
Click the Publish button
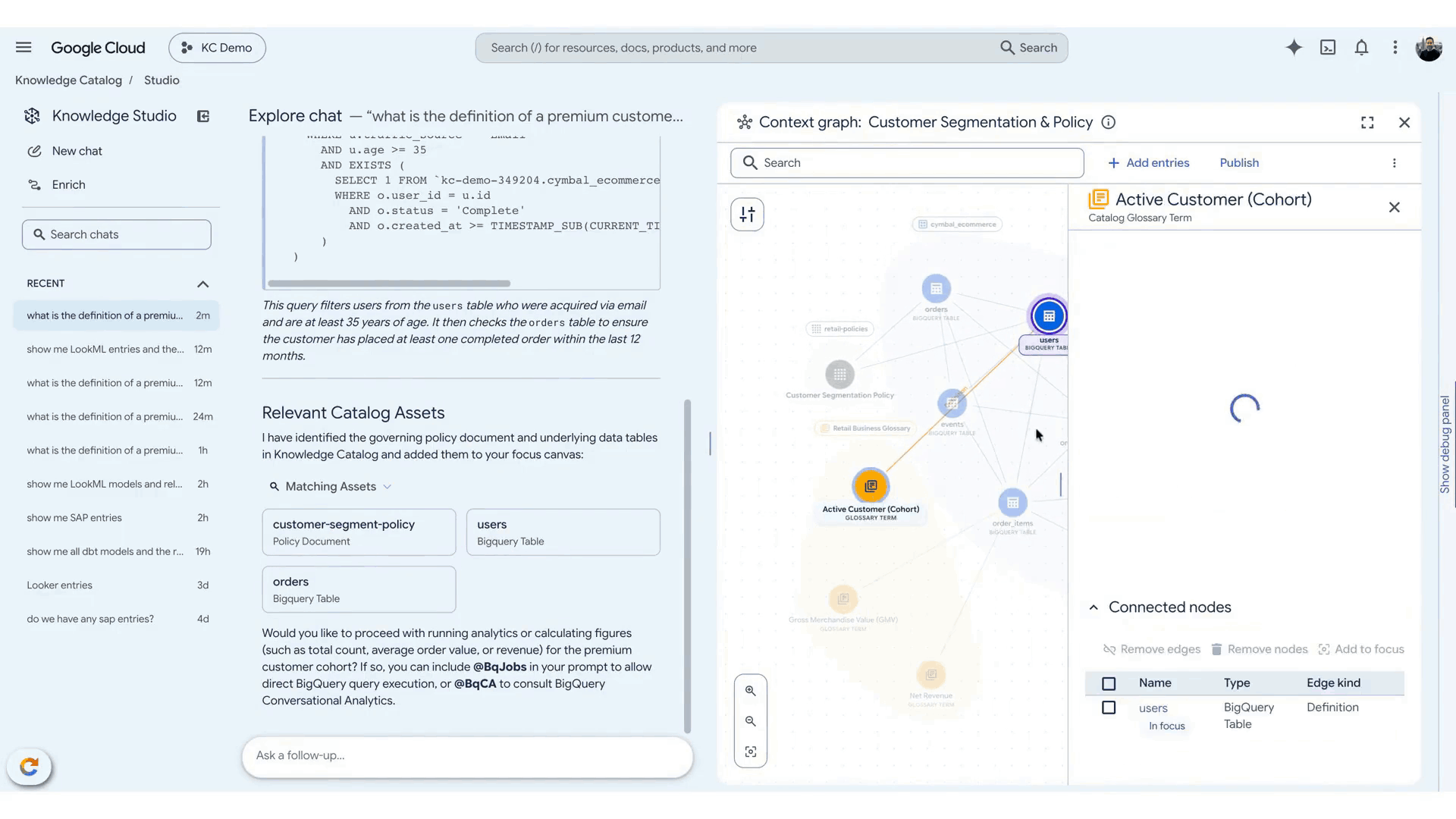[1239, 163]
